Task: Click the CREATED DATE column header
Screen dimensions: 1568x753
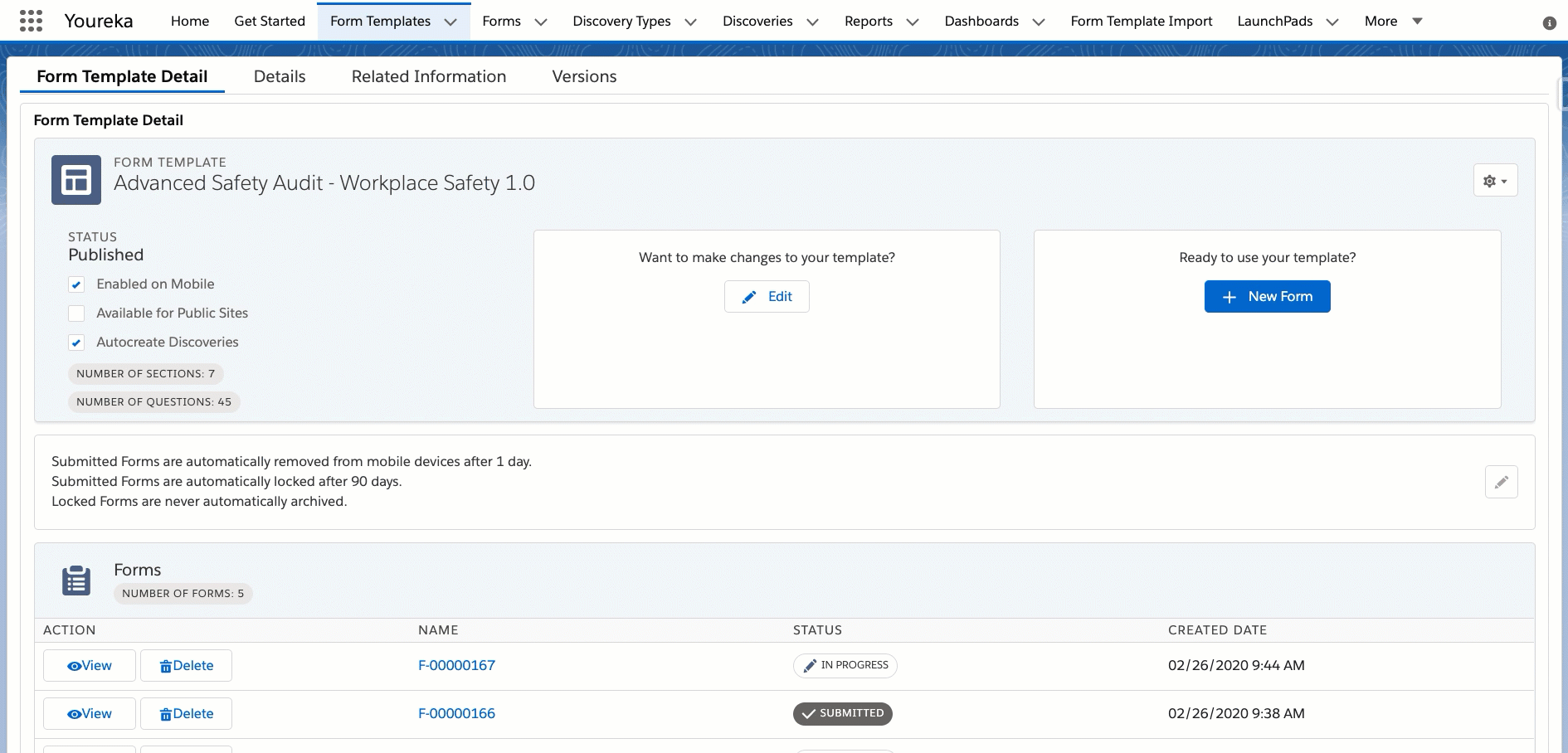Action: pos(1217,630)
